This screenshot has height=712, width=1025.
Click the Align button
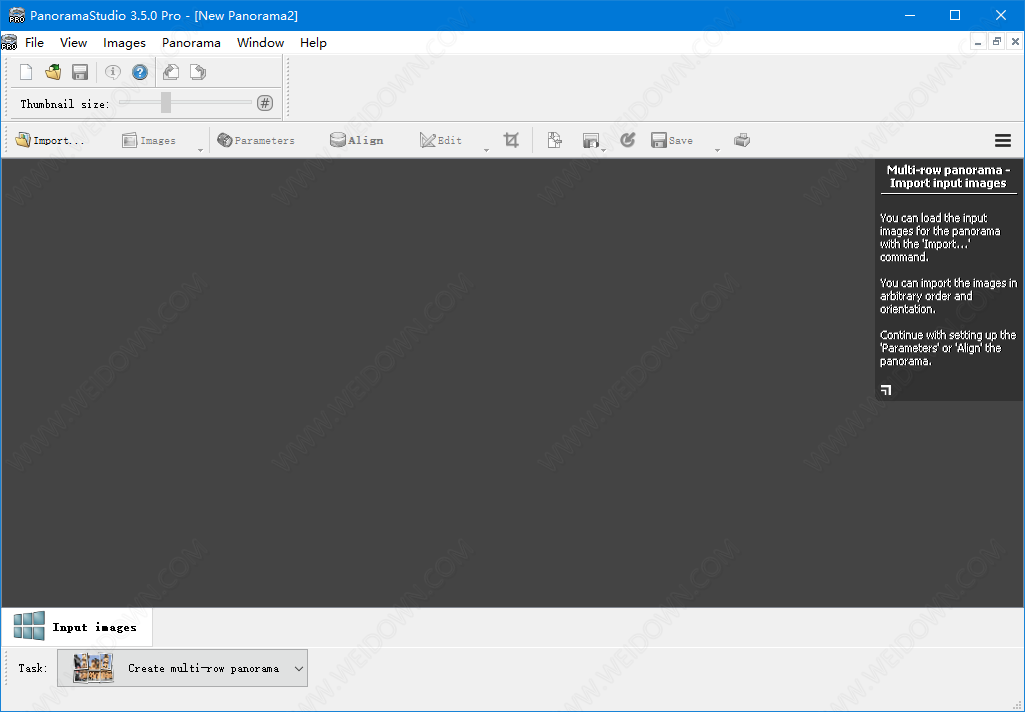click(x=357, y=140)
